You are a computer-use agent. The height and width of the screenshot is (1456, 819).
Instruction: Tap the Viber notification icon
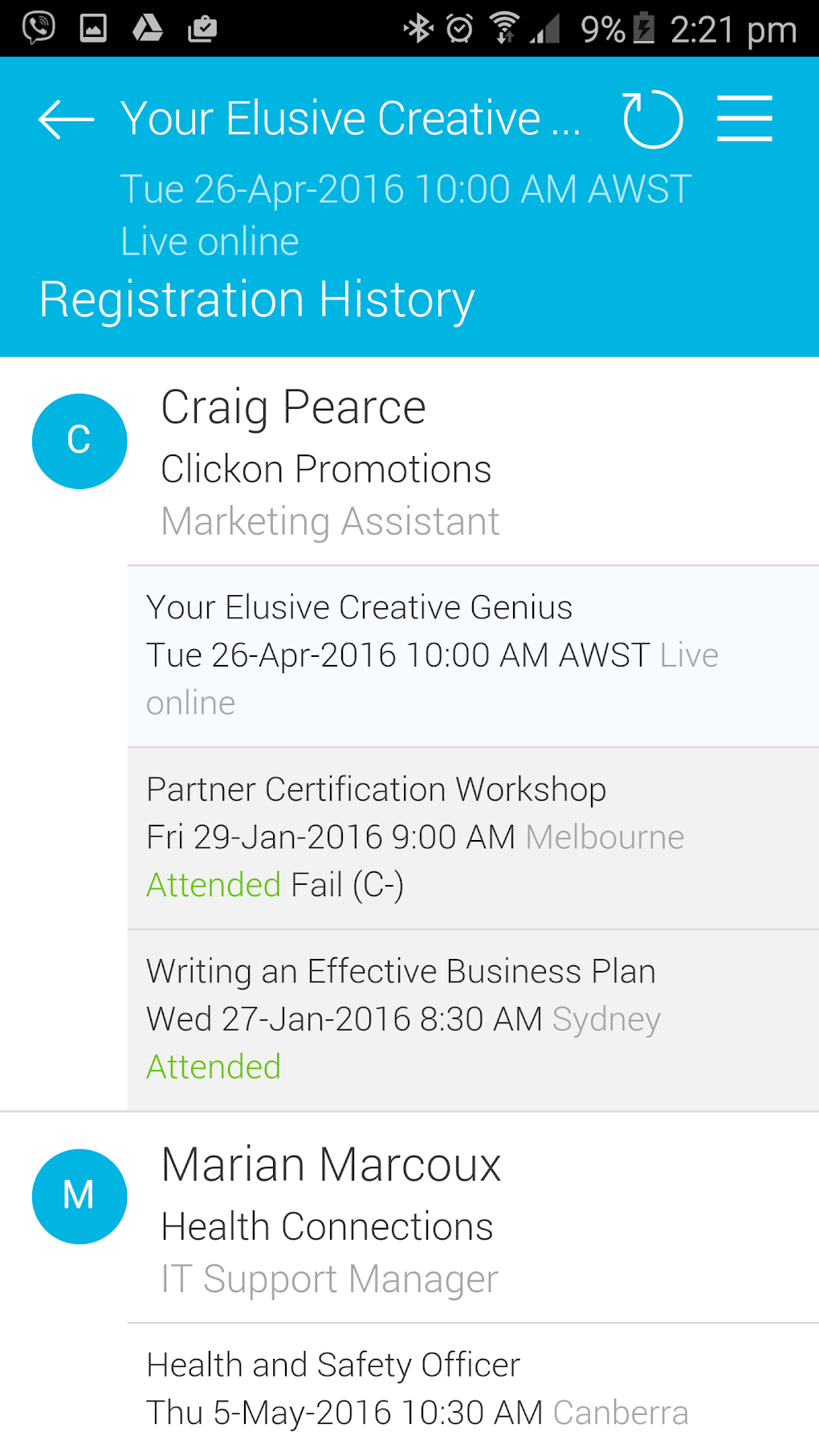point(38,28)
